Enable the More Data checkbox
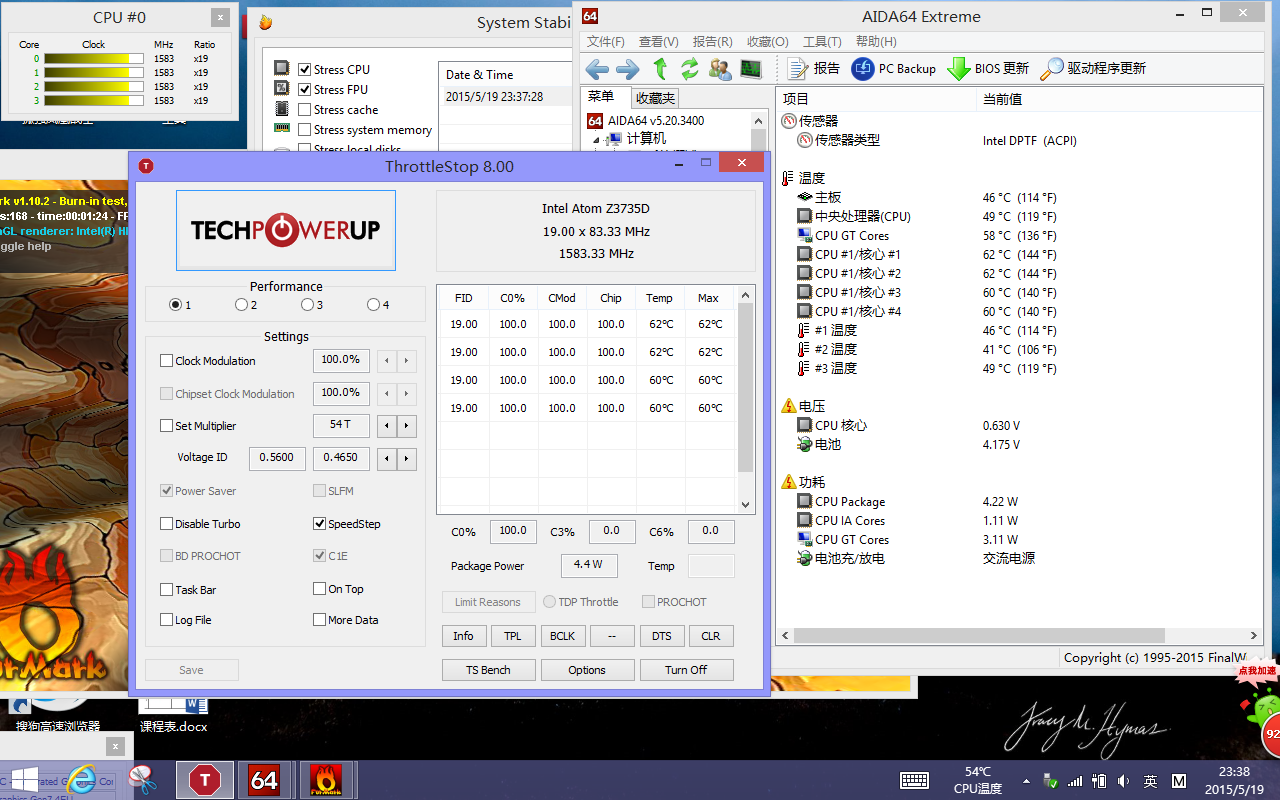 point(320,620)
